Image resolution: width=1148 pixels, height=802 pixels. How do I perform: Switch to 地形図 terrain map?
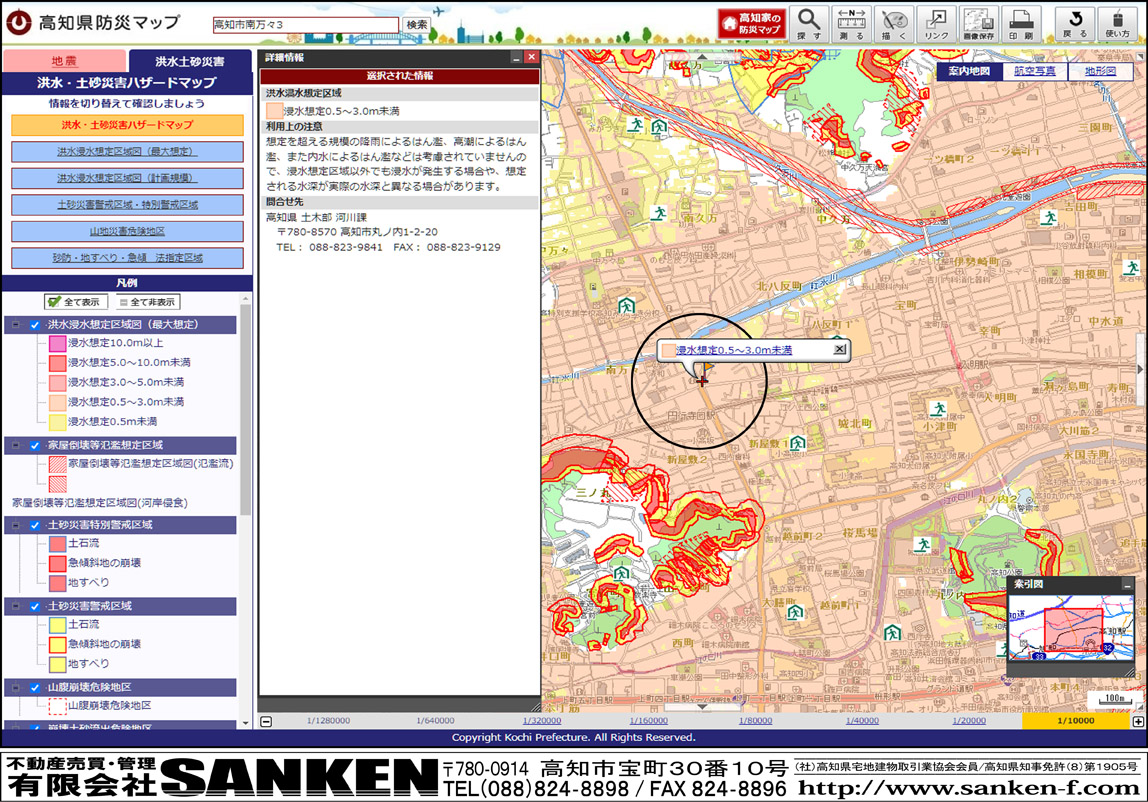pos(1100,71)
